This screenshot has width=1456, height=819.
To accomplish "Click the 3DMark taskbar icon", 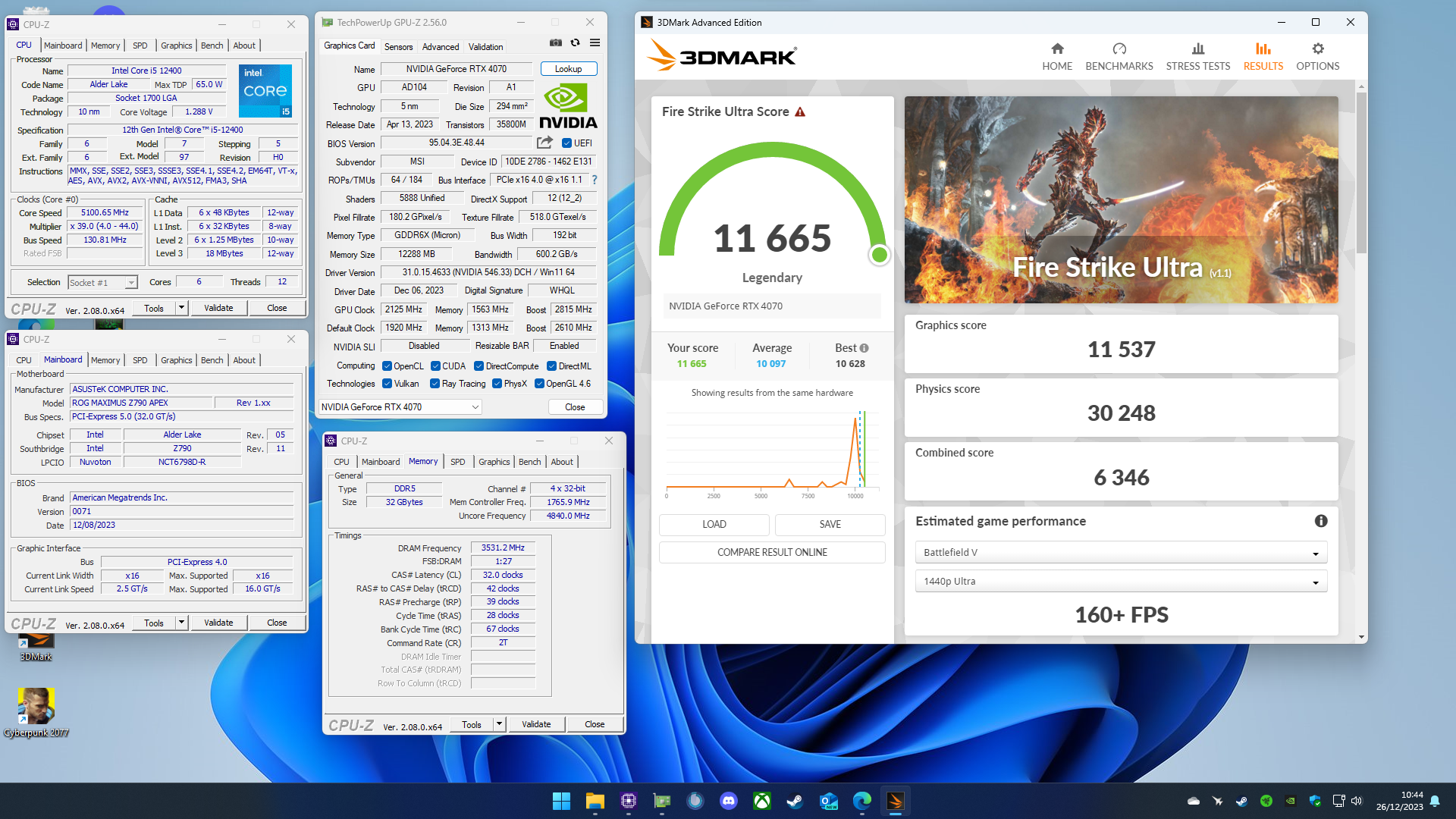I will coord(896,801).
